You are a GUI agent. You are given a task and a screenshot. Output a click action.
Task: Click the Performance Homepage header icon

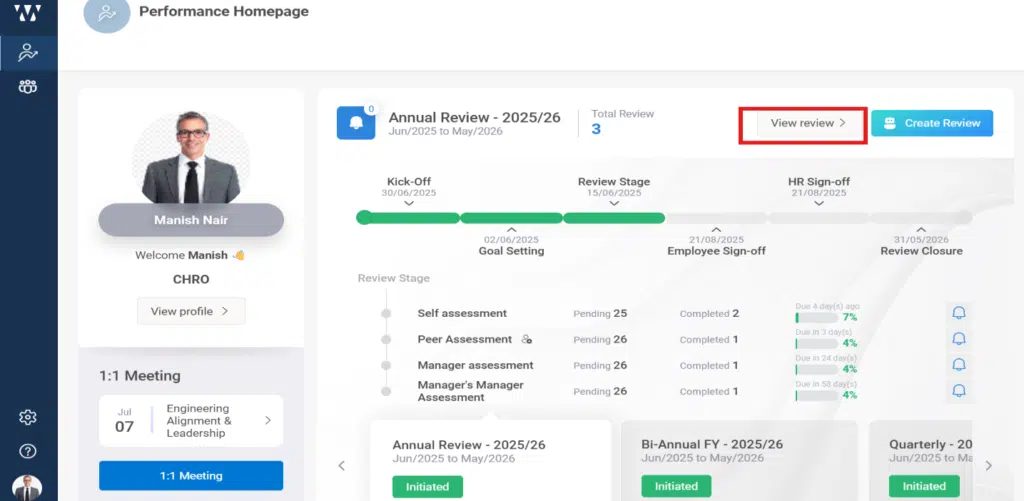106,13
